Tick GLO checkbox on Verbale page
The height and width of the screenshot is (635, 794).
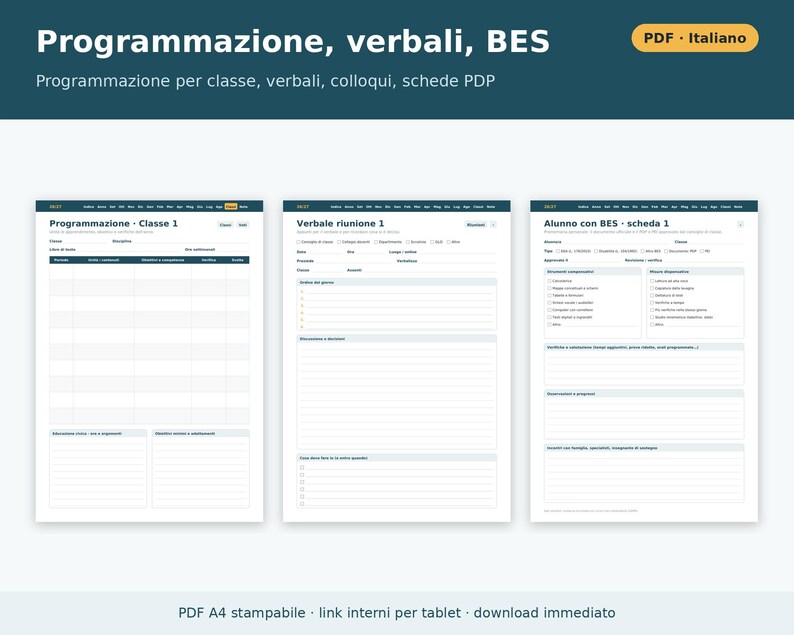pyautogui.click(x=432, y=242)
